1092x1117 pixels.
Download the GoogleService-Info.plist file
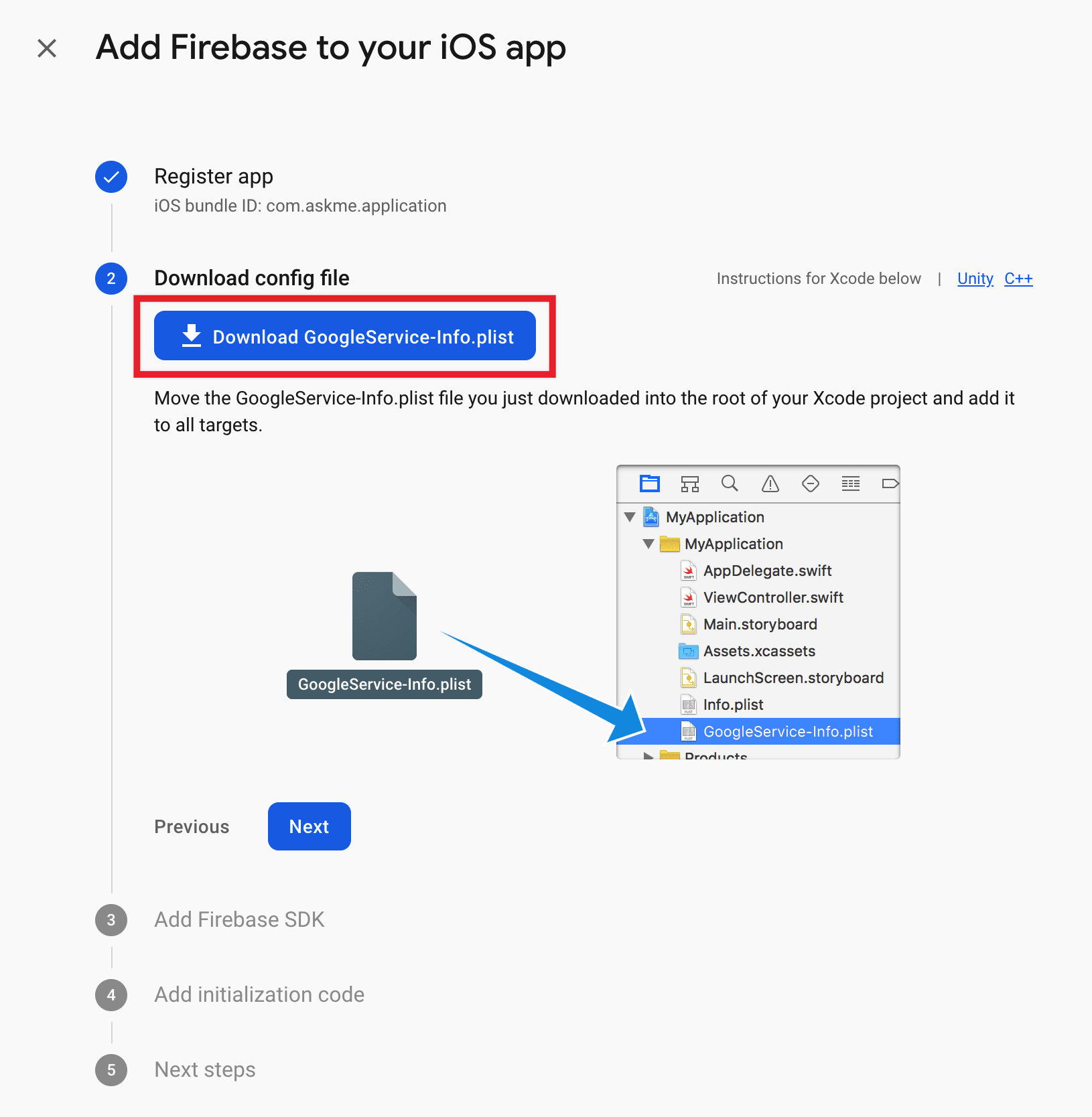tap(344, 336)
